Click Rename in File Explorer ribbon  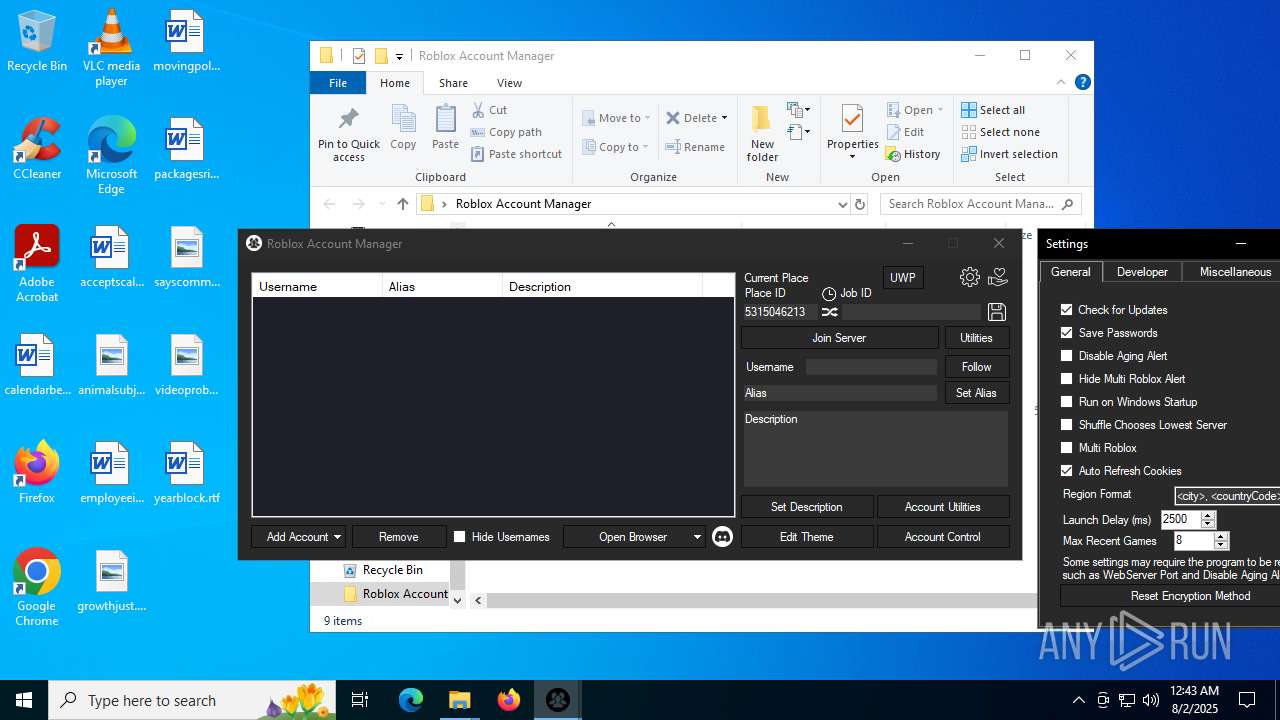[x=695, y=147]
